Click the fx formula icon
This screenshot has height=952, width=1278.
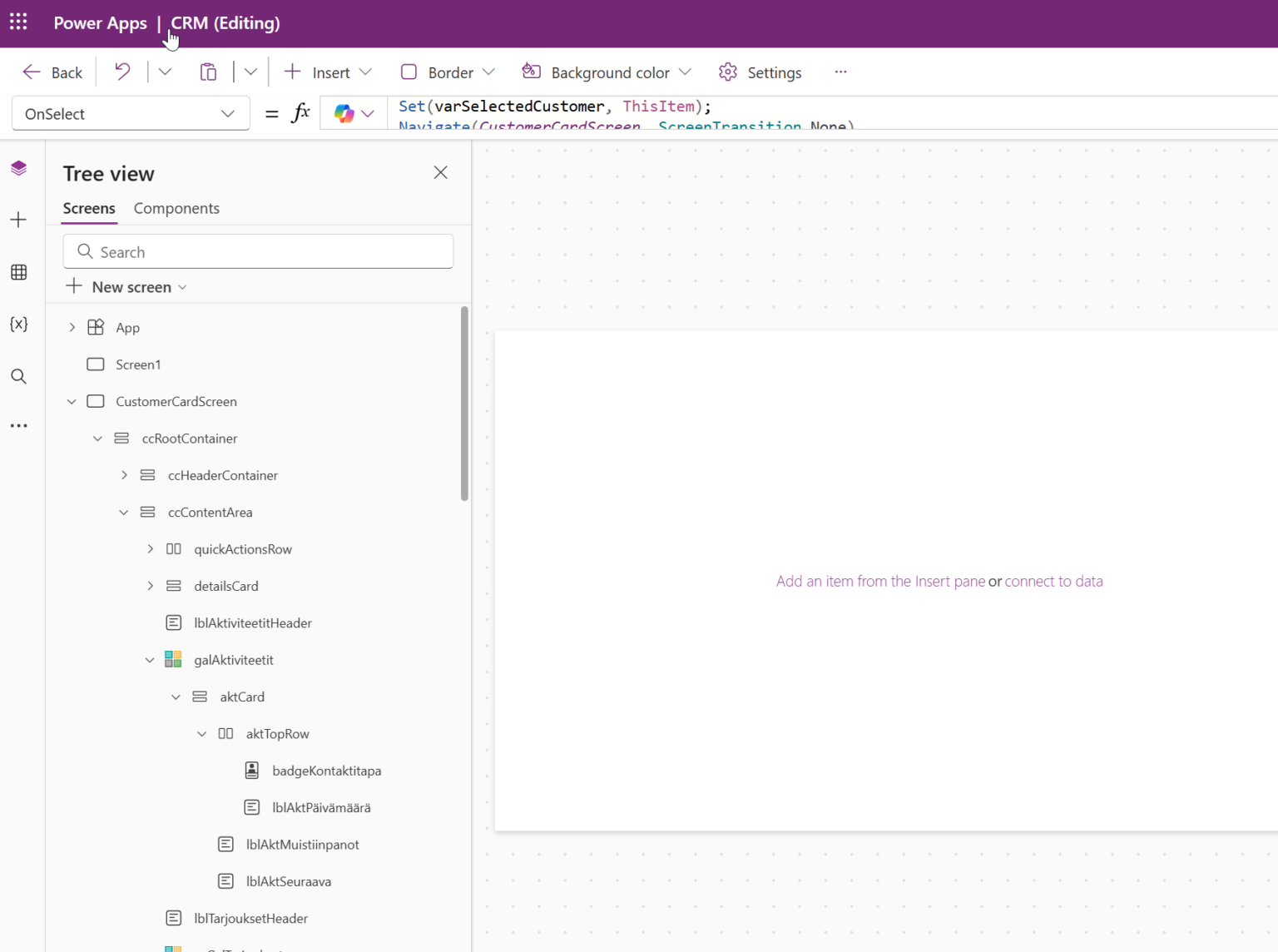click(x=300, y=113)
